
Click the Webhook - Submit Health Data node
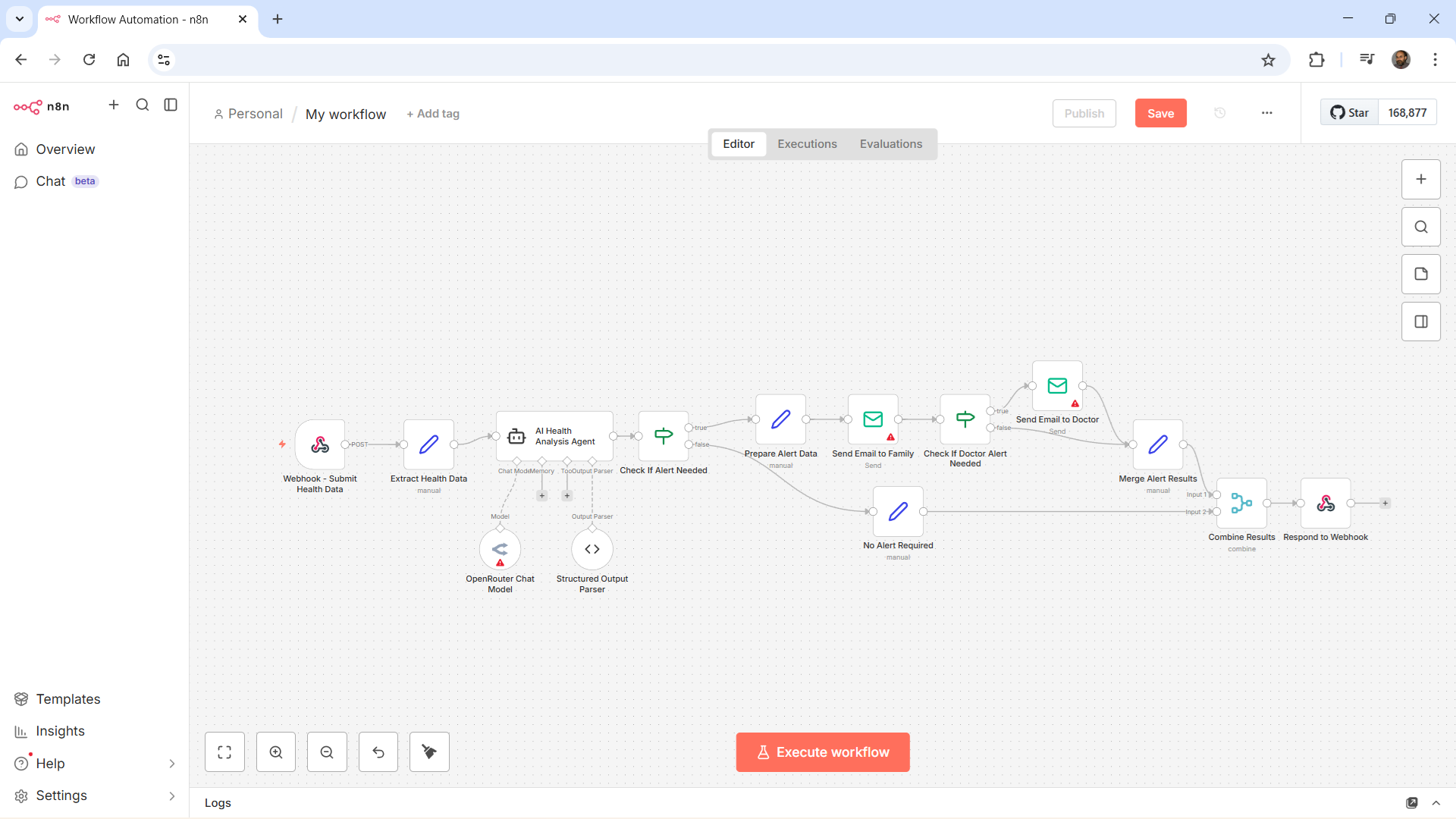[x=319, y=444]
